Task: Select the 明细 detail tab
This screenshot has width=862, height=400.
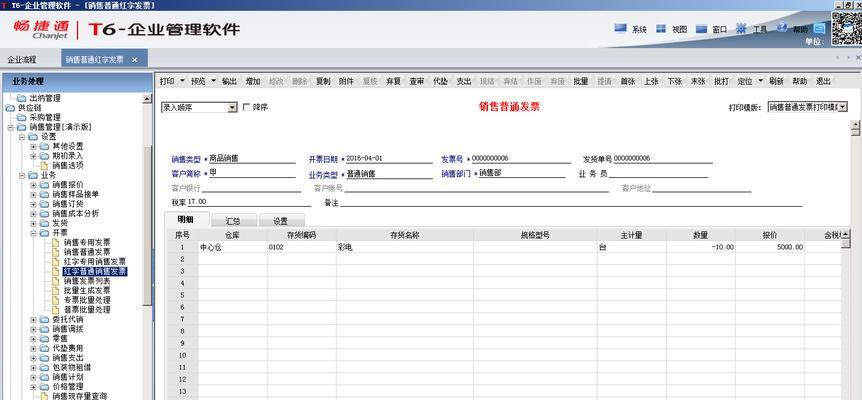Action: click(185, 219)
